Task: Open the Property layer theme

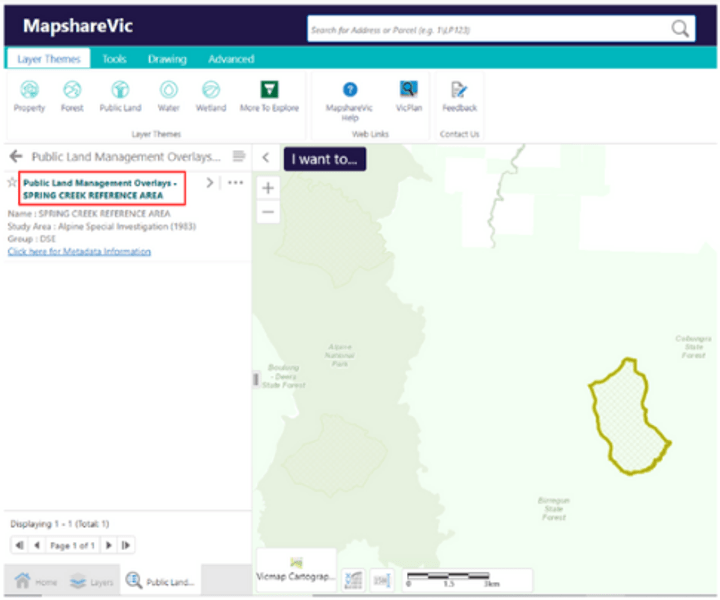Action: coord(29,96)
